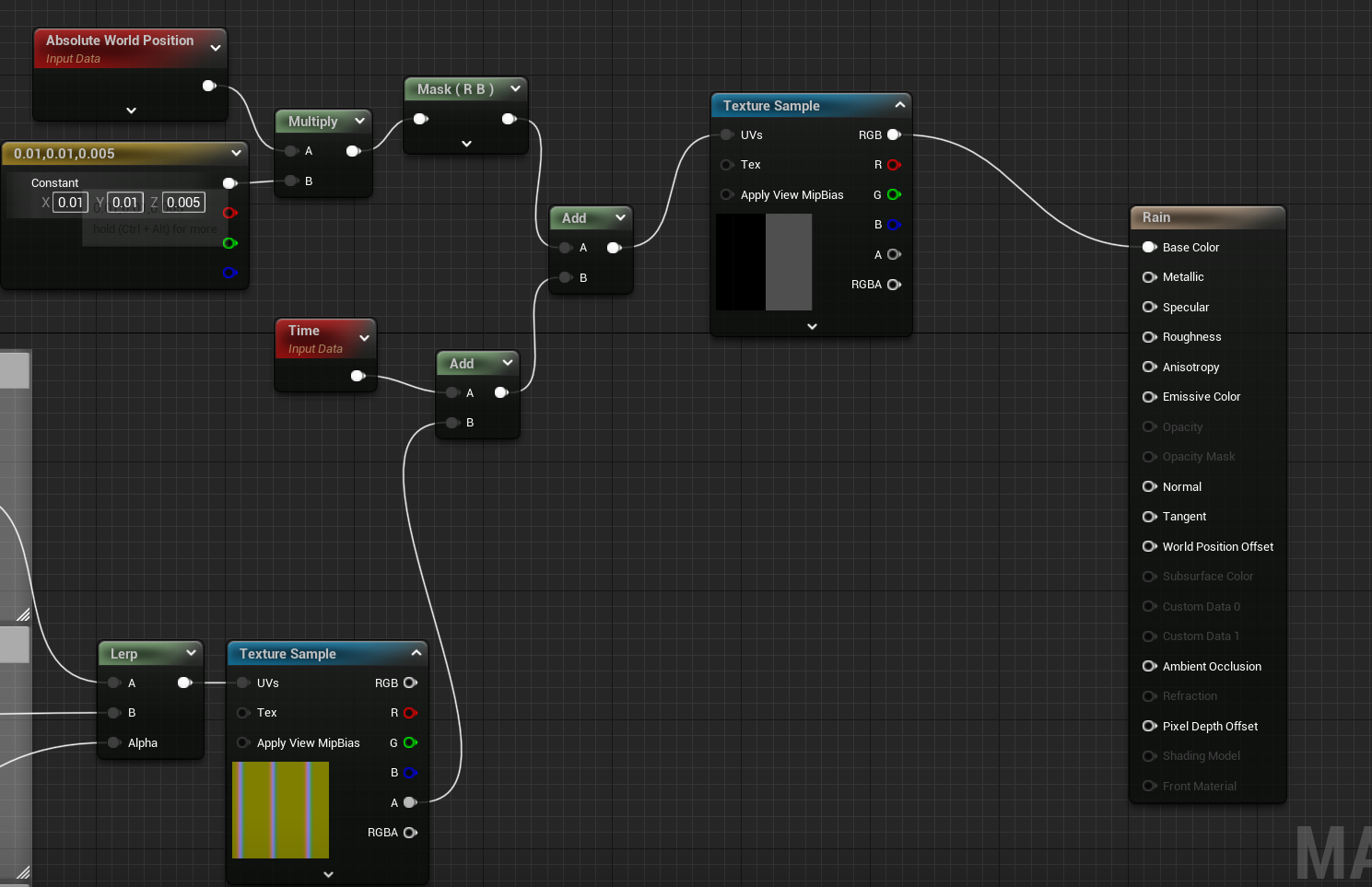
Task: Toggle the 0.01,0.01,0.005 constant node chevron
Action: click(237, 153)
